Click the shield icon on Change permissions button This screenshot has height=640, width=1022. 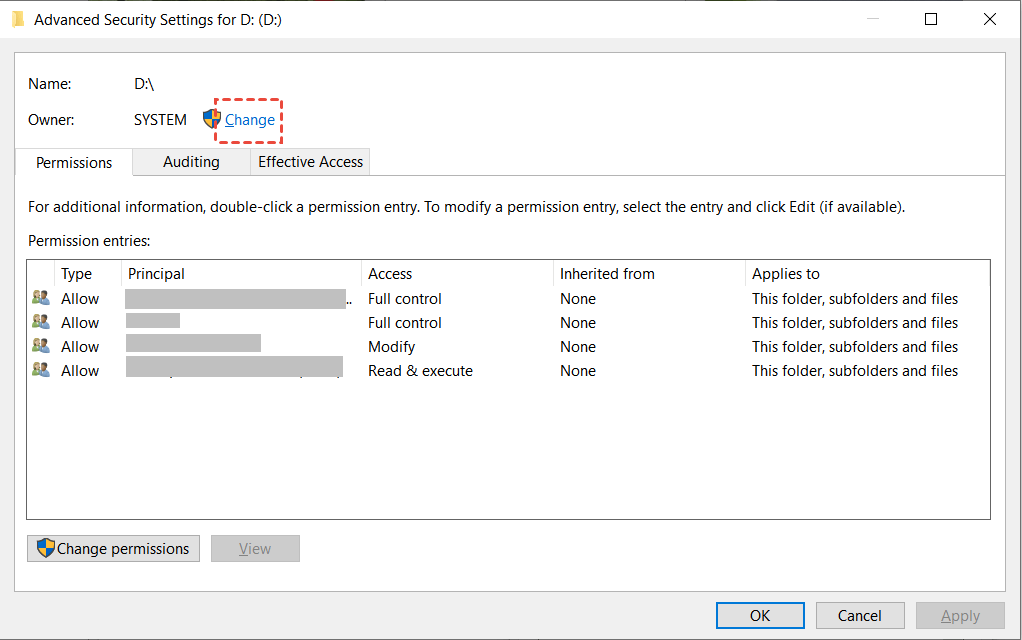45,548
